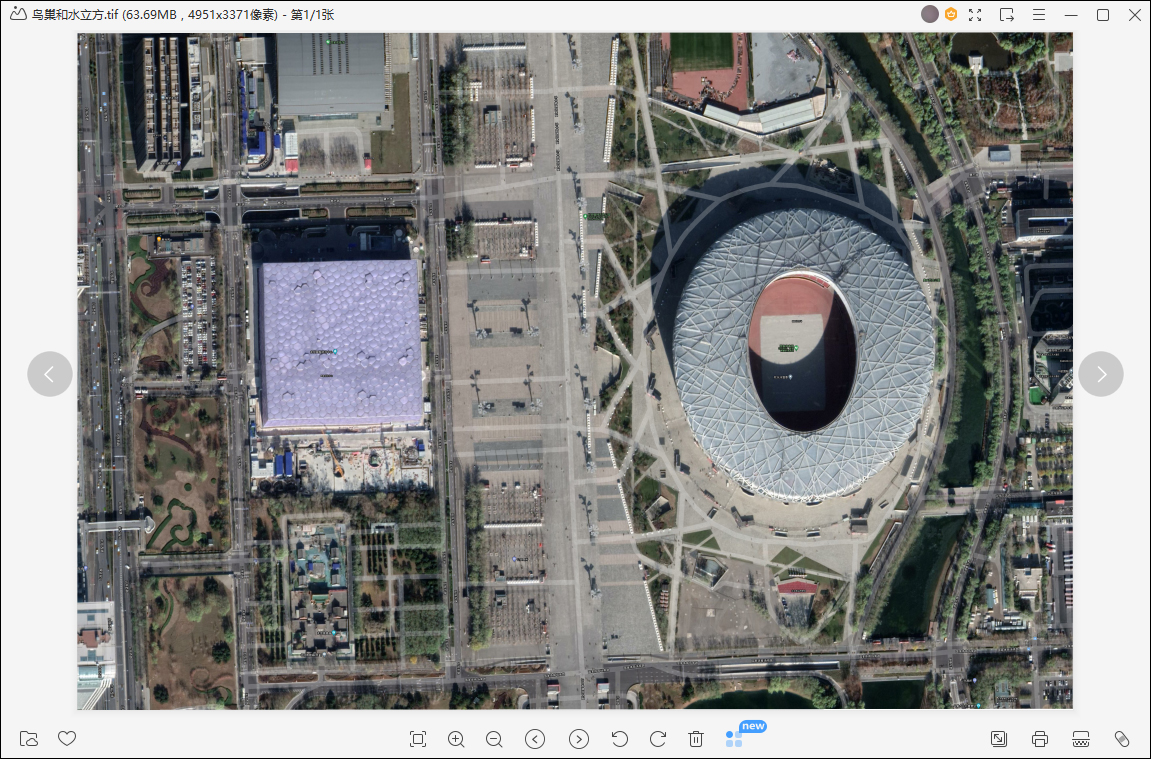Zoom out with the minus magnifier

tap(494, 739)
